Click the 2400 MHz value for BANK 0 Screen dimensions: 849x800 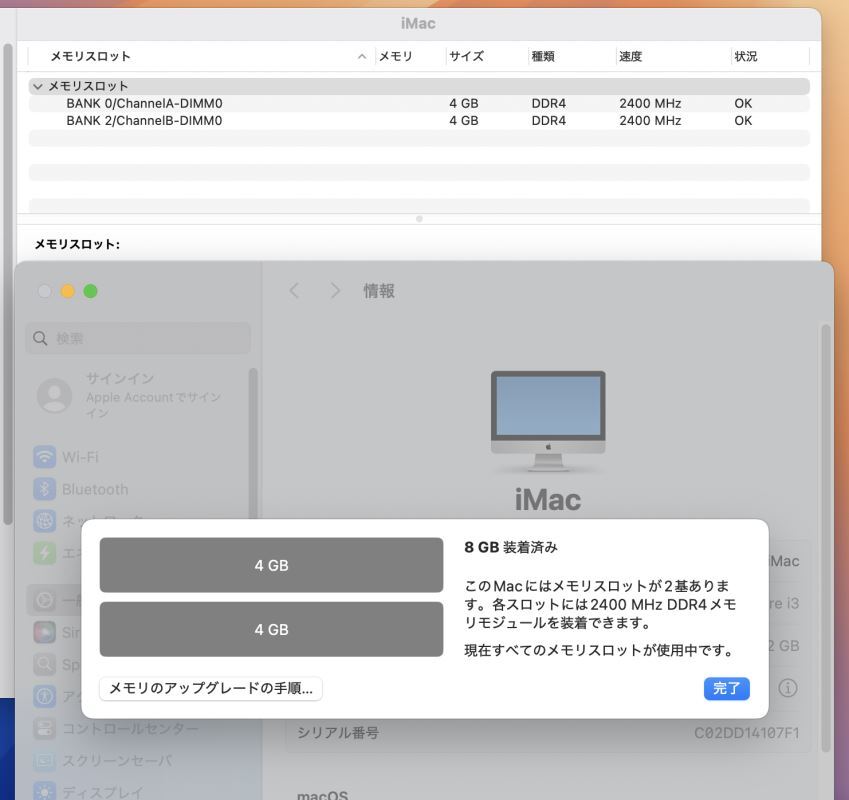(650, 103)
